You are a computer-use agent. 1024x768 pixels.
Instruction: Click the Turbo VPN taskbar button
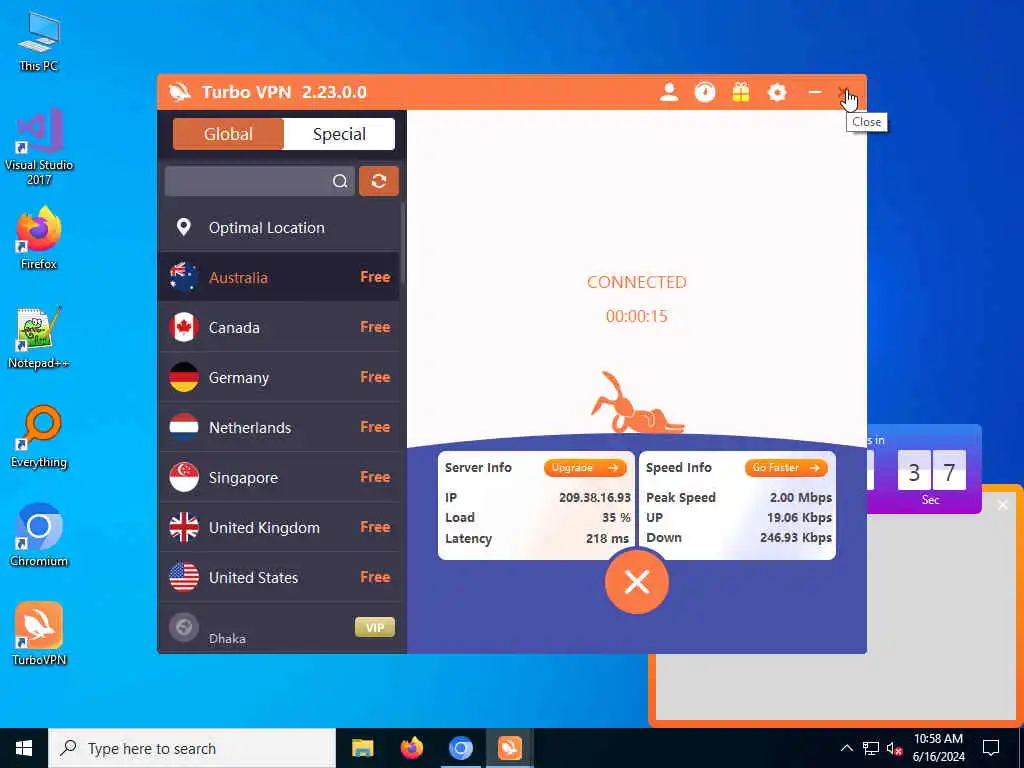point(509,748)
